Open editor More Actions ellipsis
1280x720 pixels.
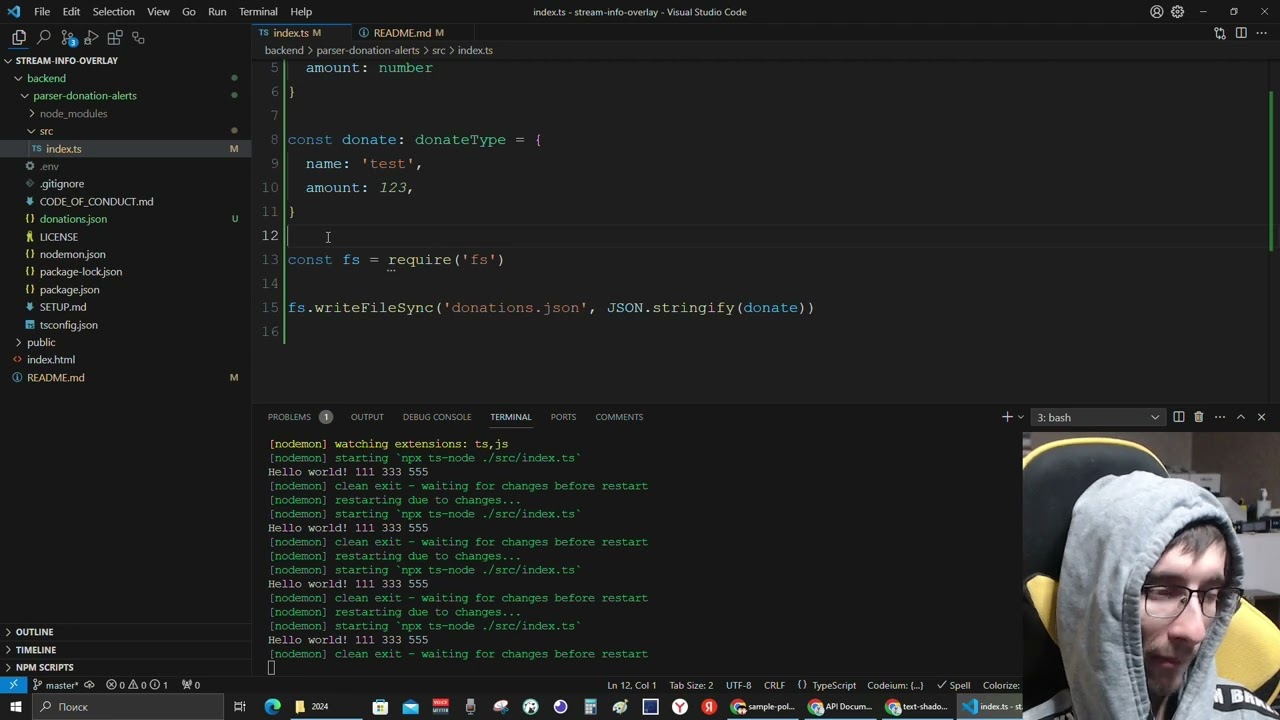[x=1261, y=33]
